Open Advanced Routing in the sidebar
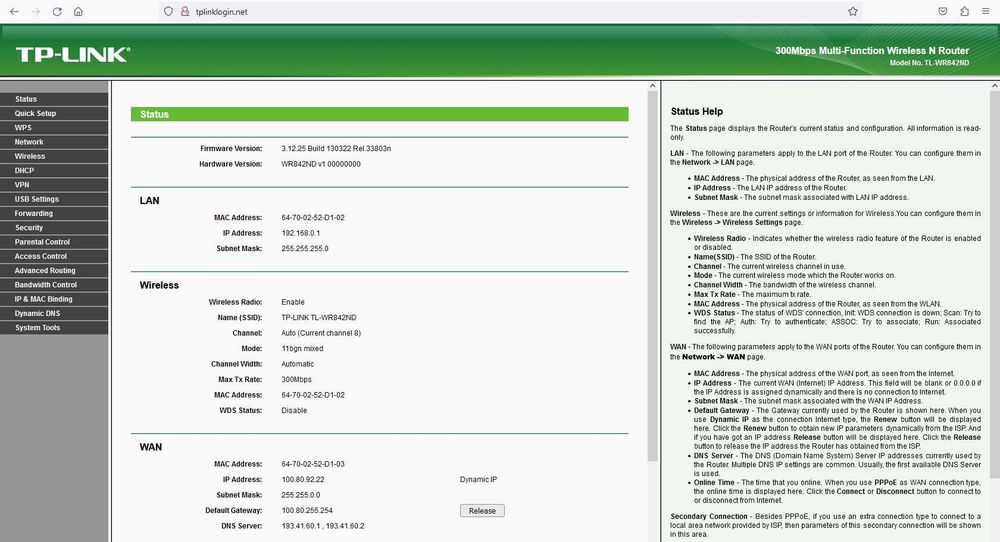1000x542 pixels. coord(54,270)
